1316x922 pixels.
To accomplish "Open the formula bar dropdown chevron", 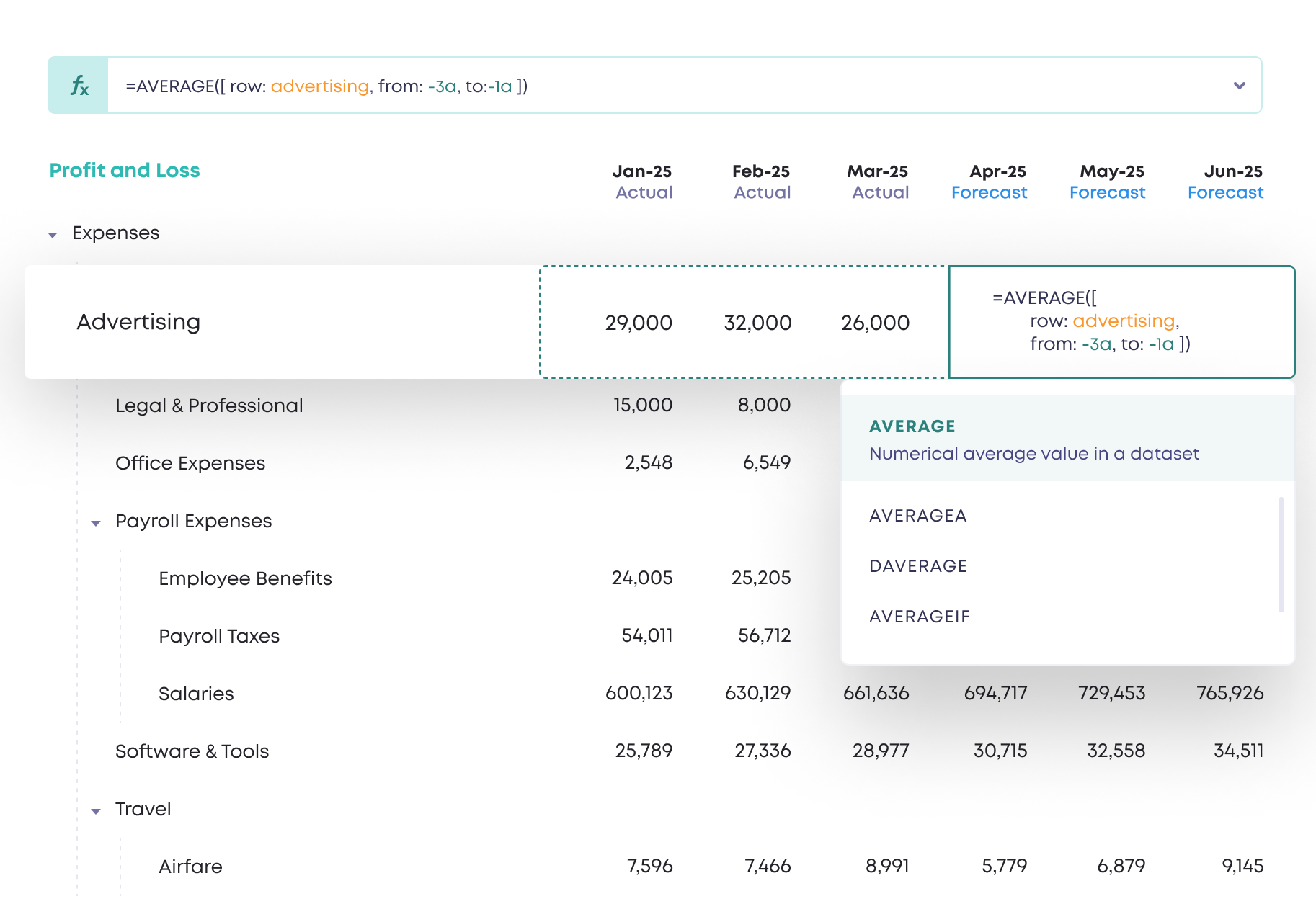I will [1239, 85].
